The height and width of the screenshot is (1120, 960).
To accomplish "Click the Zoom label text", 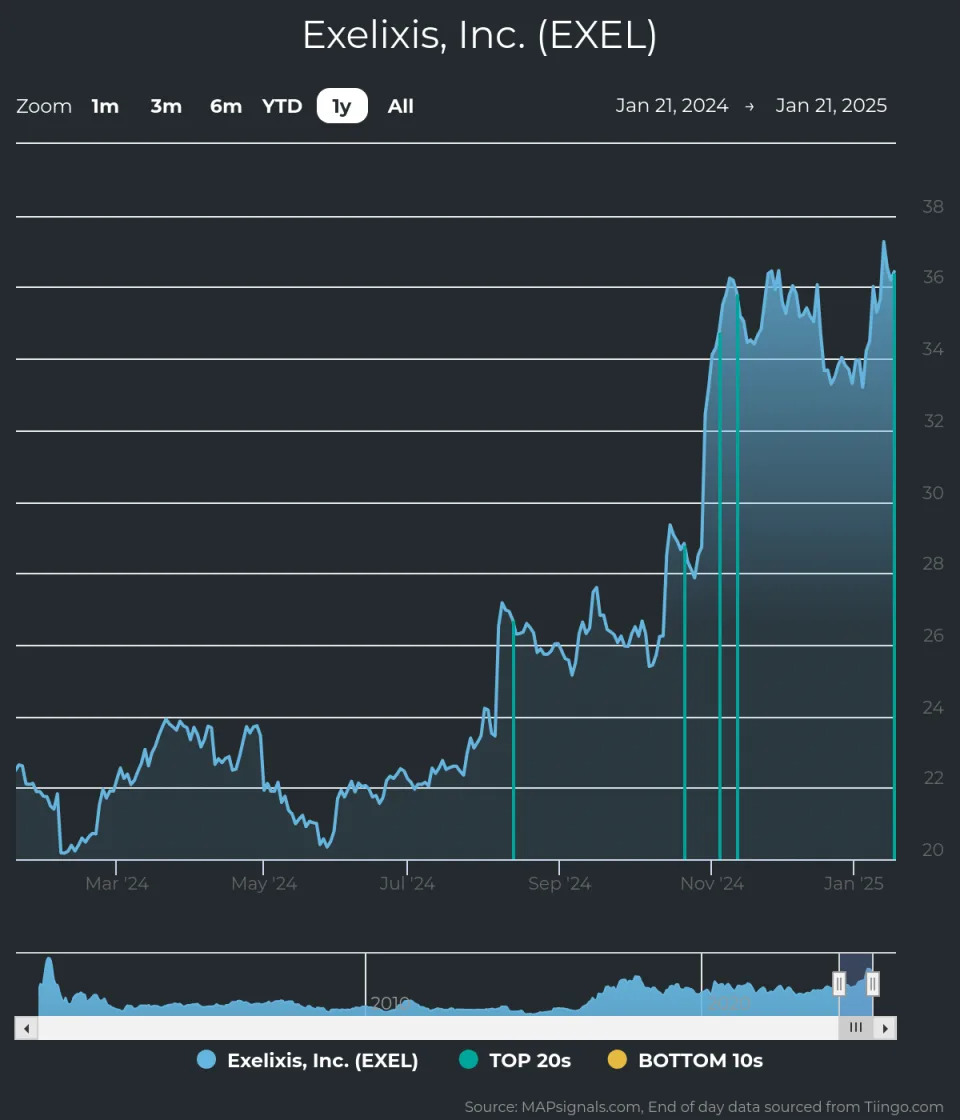I will [44, 106].
